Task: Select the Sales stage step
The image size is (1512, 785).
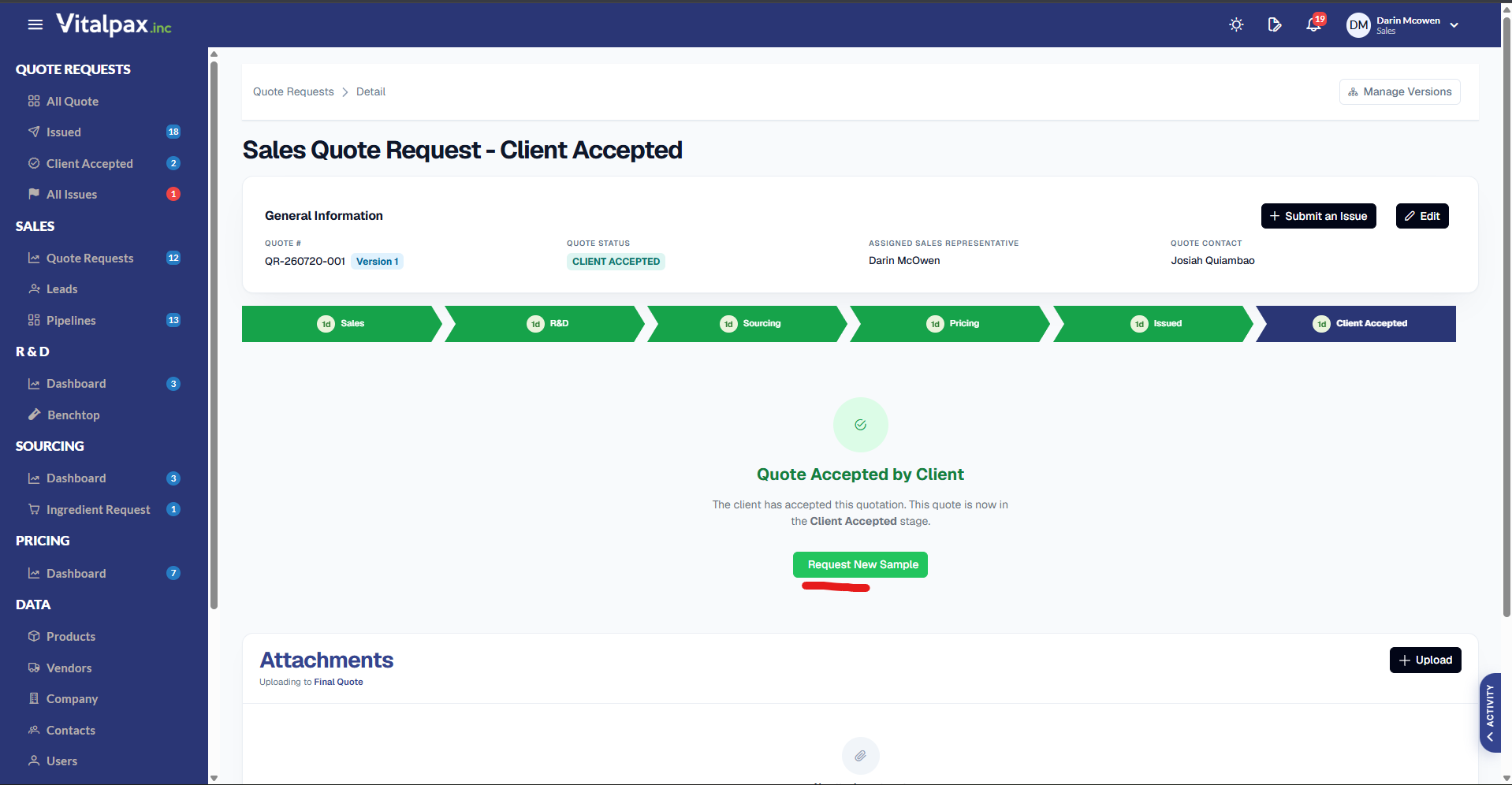Action: [341, 324]
